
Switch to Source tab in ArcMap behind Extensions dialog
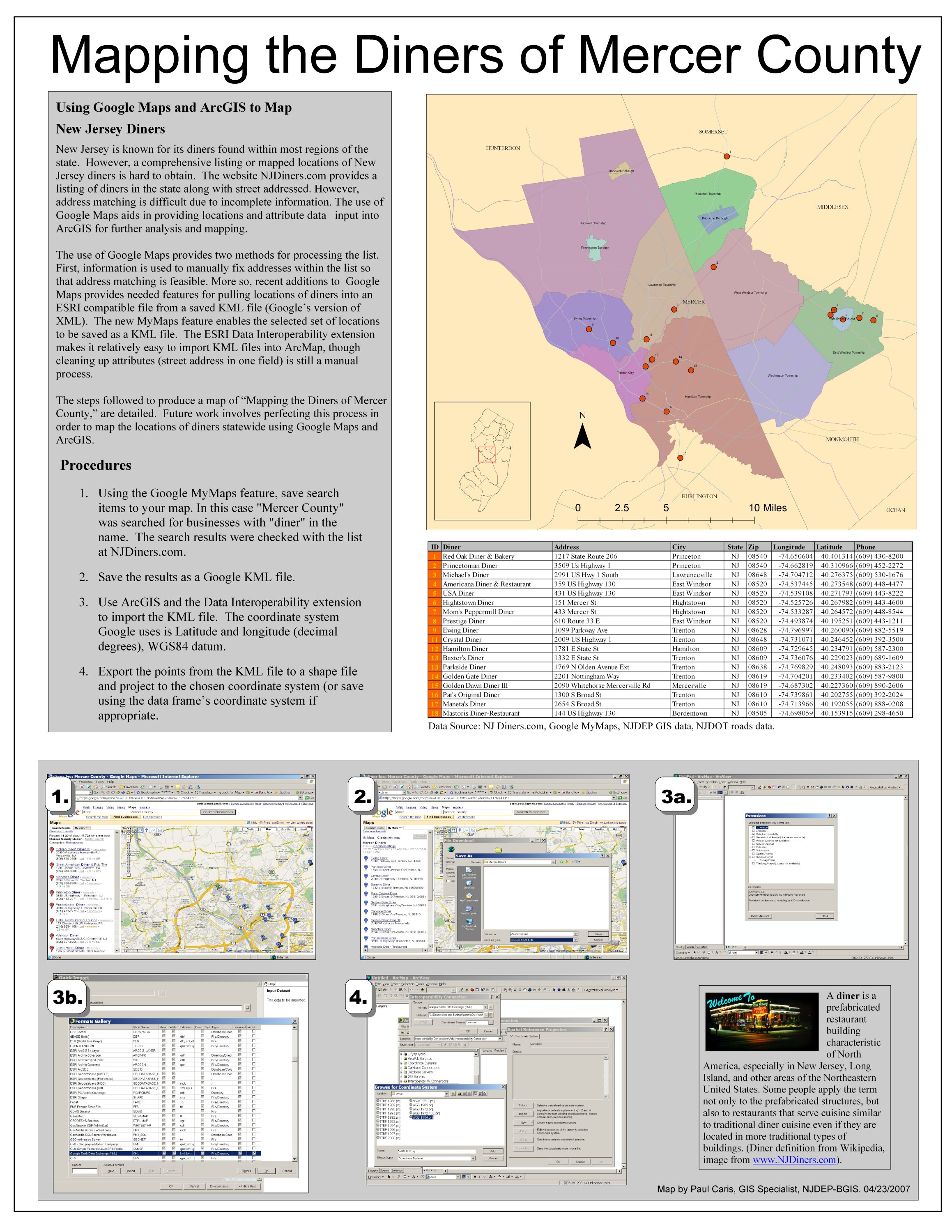(x=690, y=947)
